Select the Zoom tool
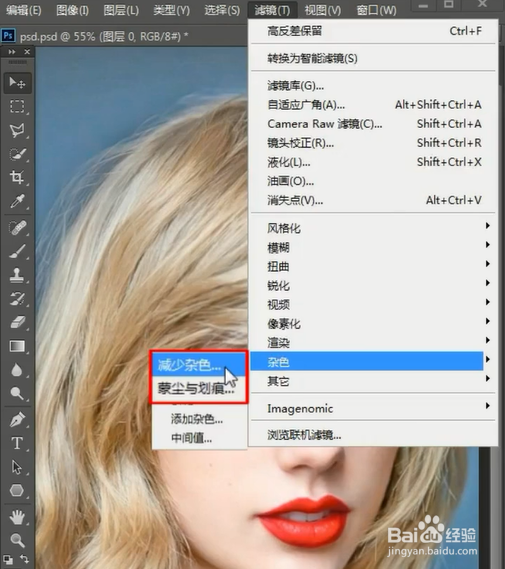505x569 pixels. pyautogui.click(x=17, y=541)
